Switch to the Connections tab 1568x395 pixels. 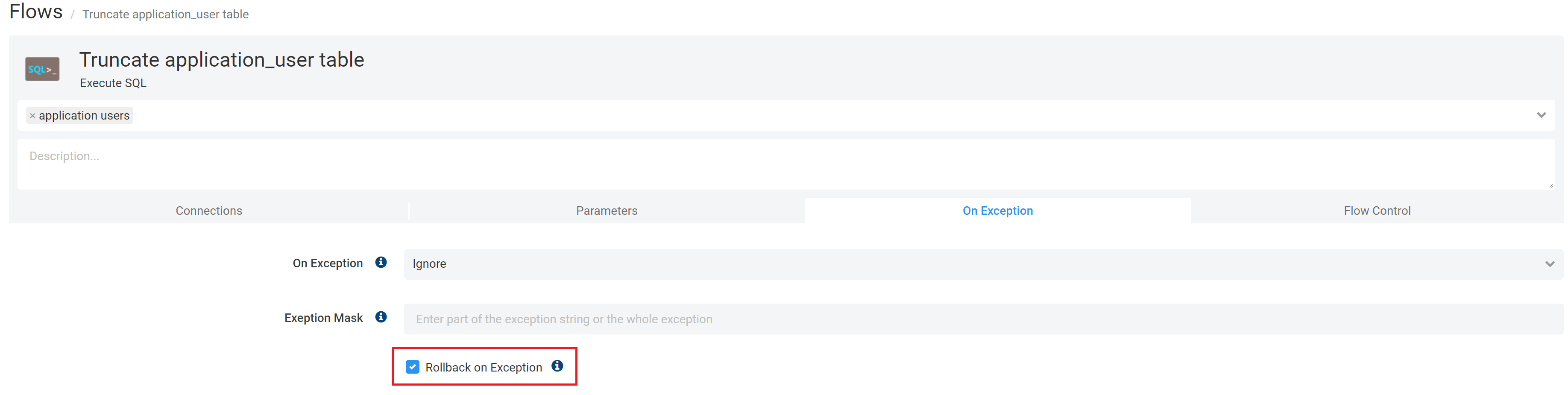point(209,210)
